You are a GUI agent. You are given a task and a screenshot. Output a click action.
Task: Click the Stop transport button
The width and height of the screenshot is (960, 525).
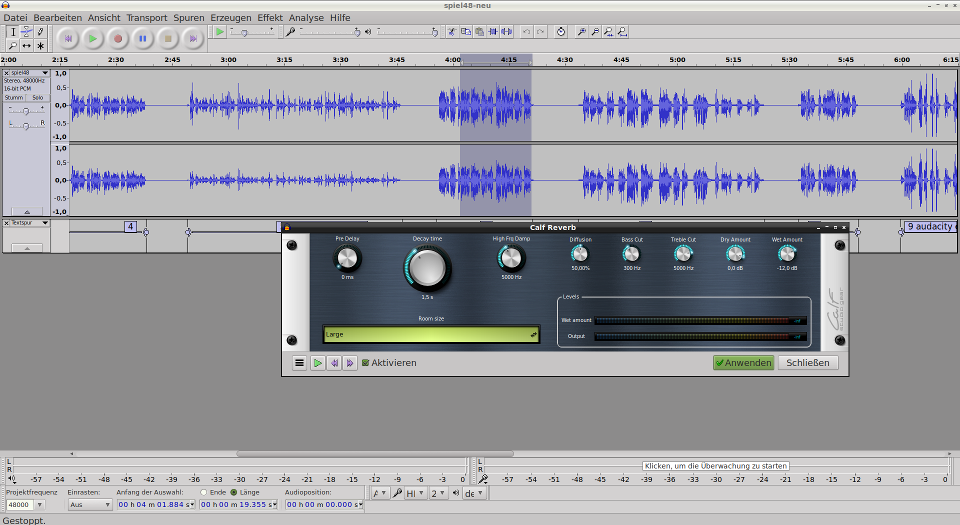[x=168, y=39]
